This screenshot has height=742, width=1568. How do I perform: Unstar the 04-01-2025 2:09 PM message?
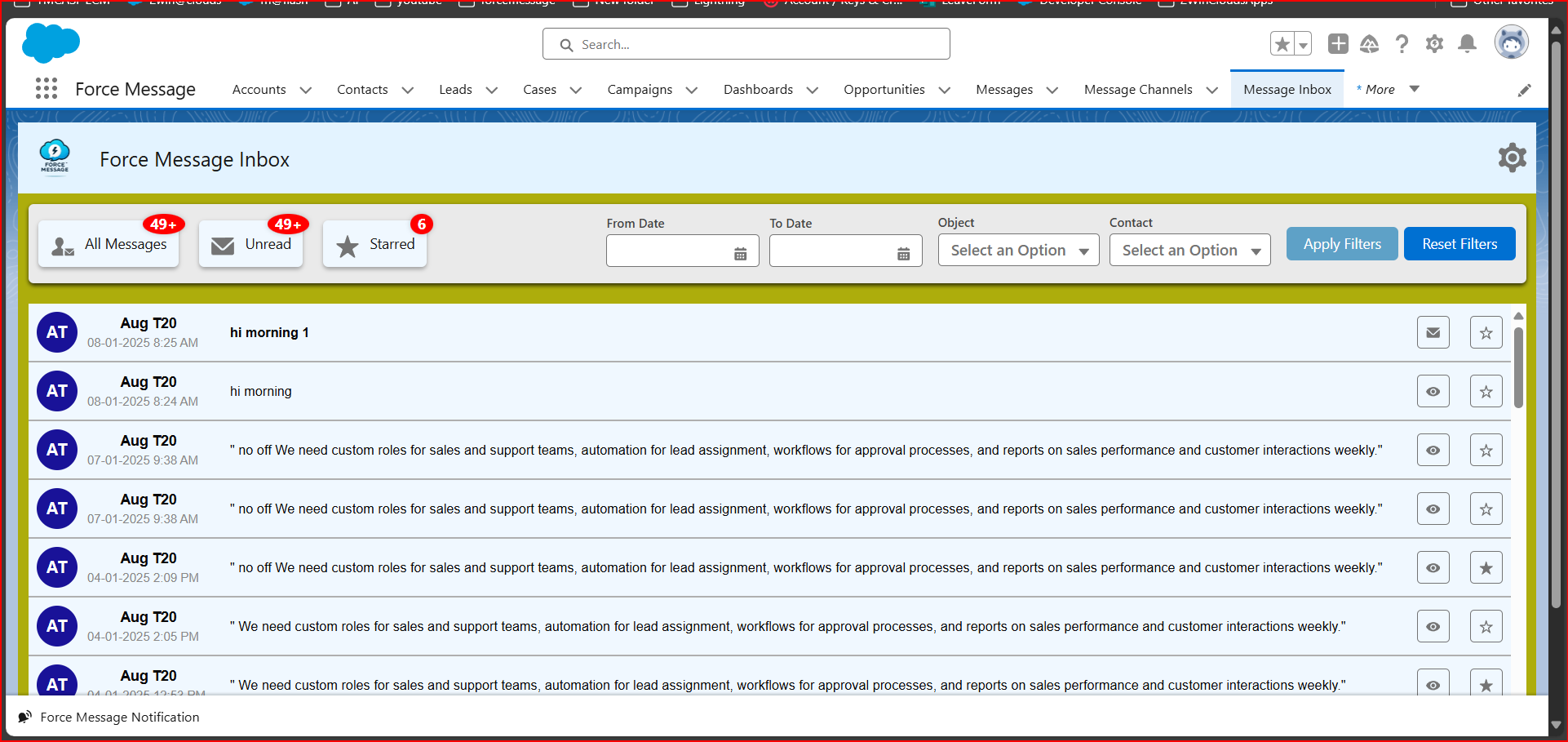coord(1486,568)
